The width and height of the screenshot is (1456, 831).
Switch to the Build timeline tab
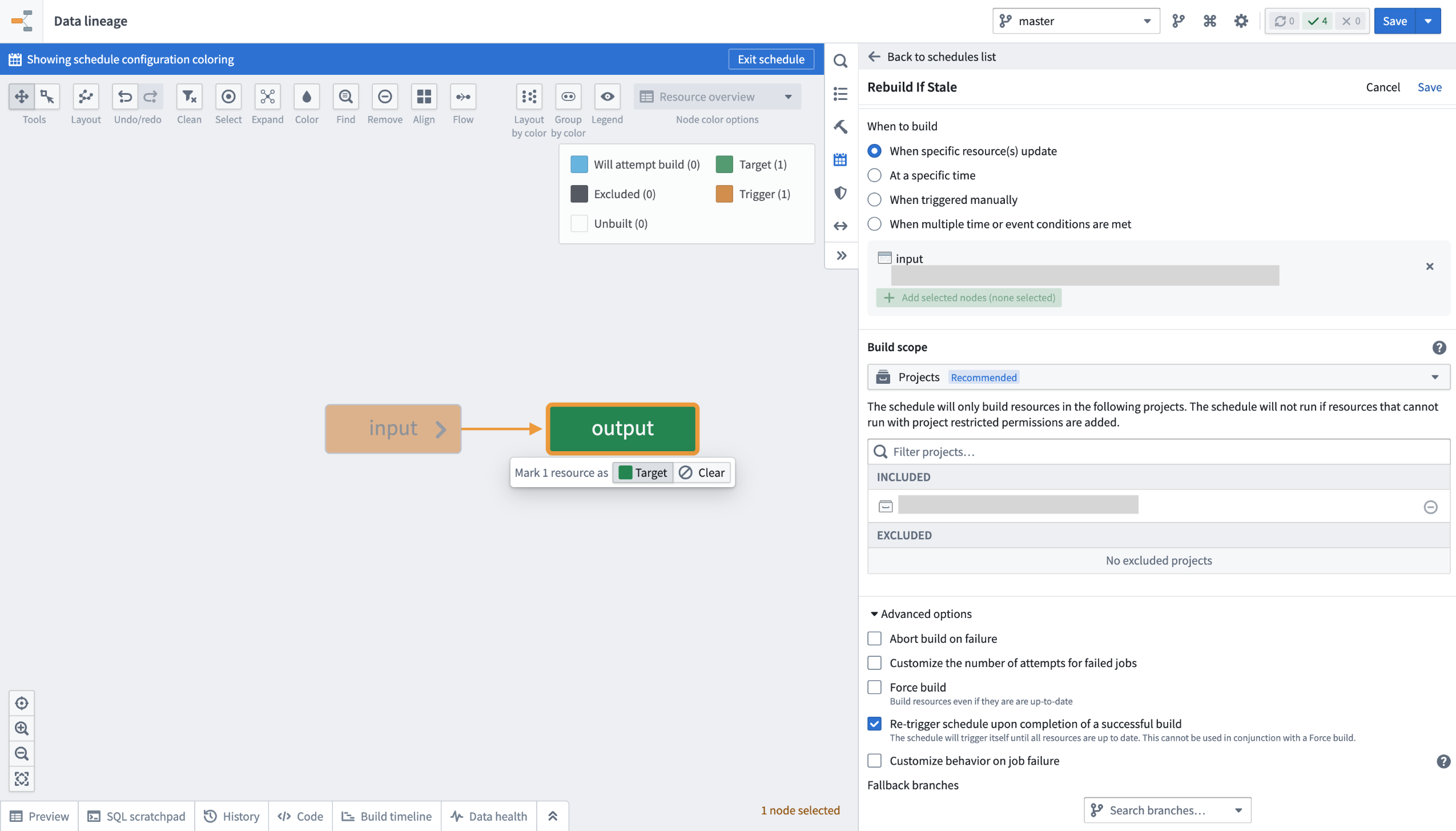click(x=387, y=816)
